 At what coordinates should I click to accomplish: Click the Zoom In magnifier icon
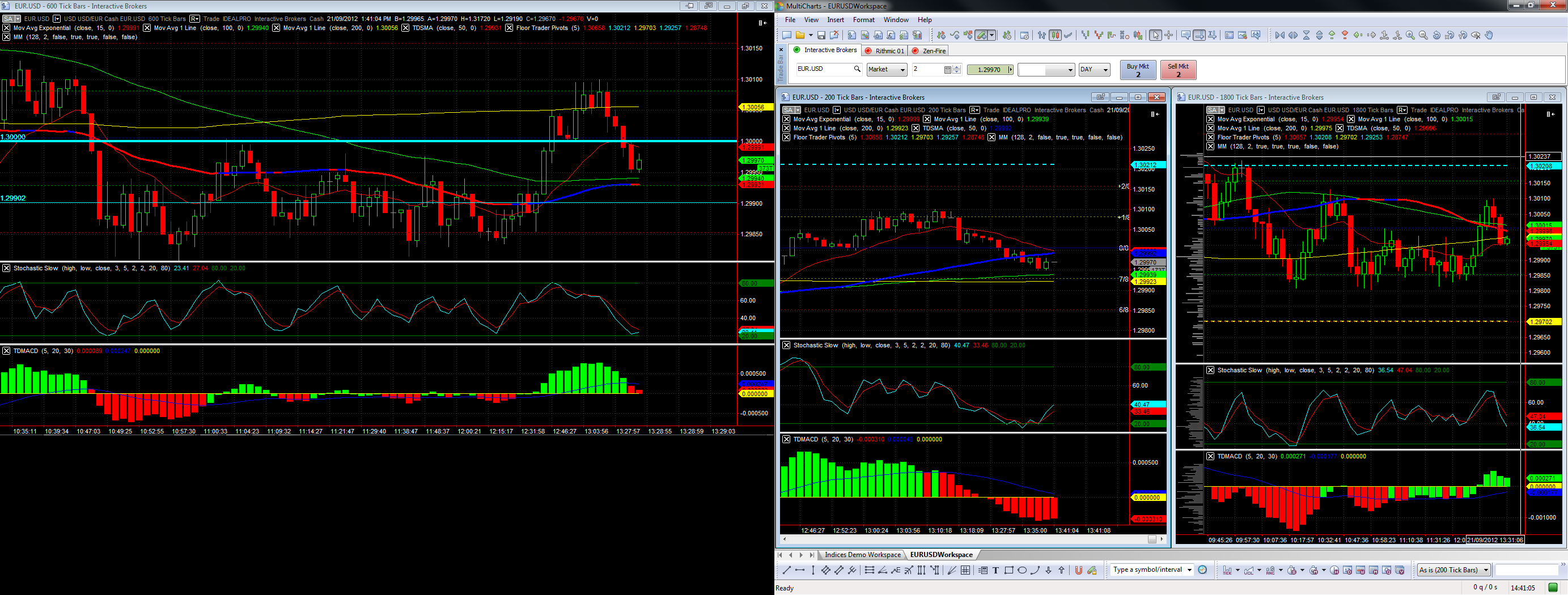point(1410,35)
